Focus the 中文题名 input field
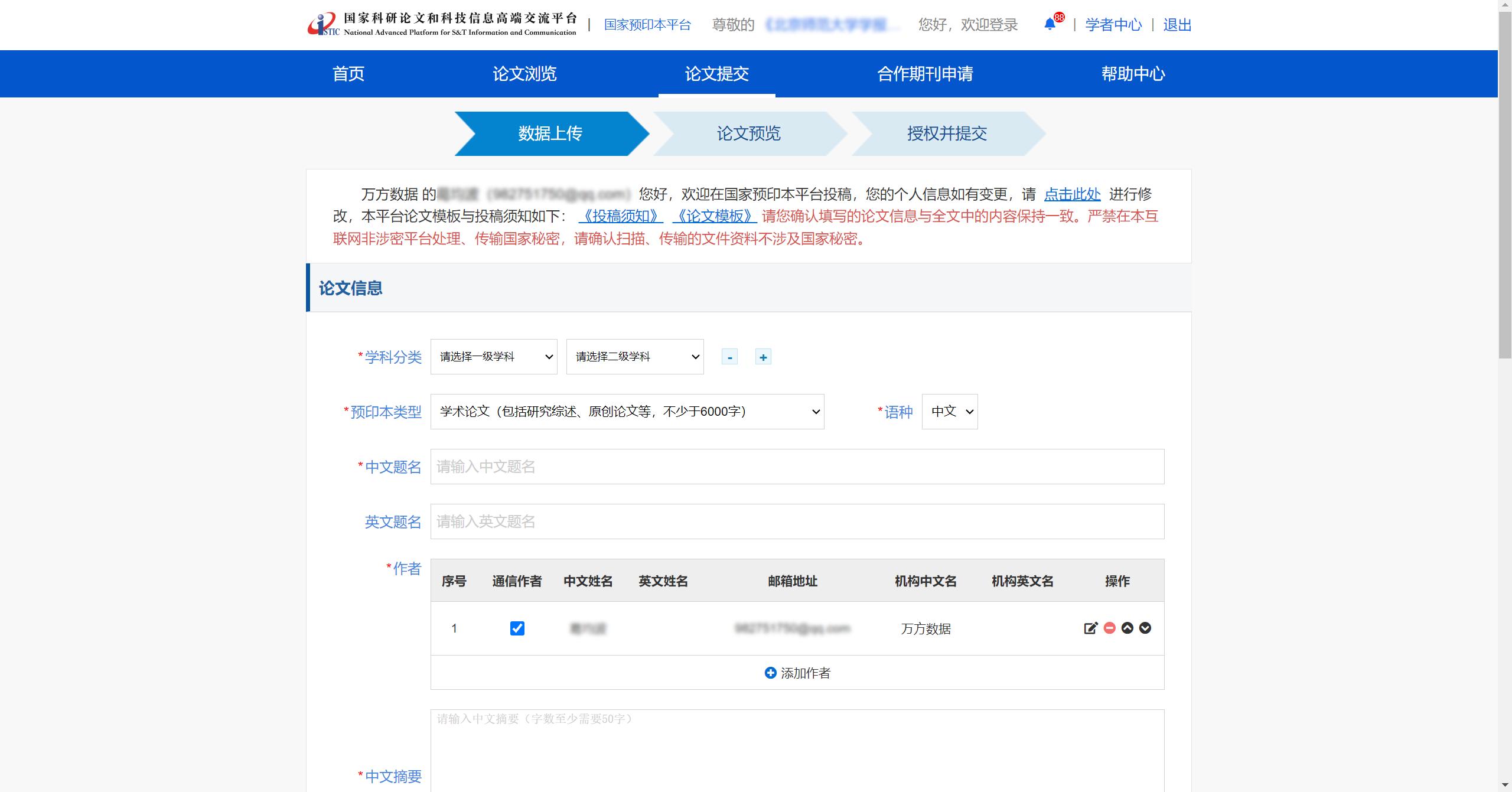The width and height of the screenshot is (1512, 792). tap(797, 467)
